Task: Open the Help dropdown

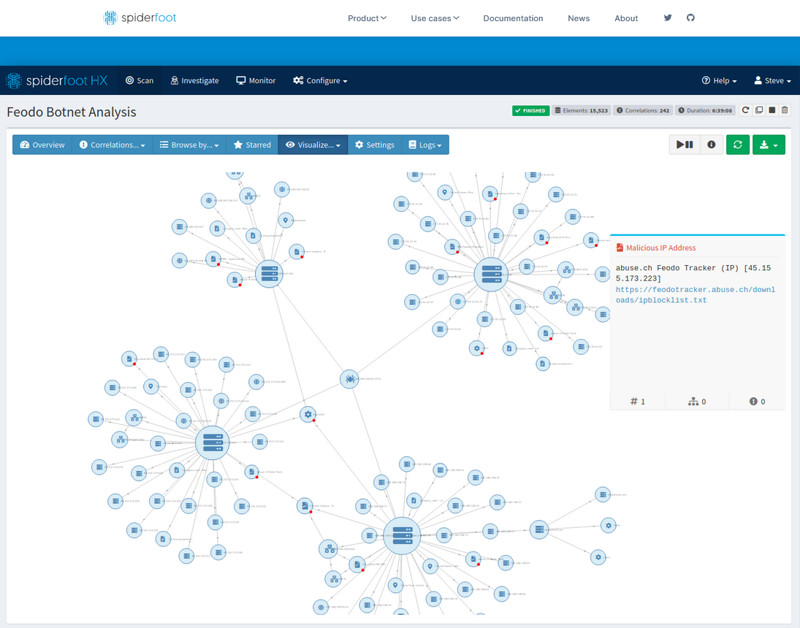Action: point(719,81)
